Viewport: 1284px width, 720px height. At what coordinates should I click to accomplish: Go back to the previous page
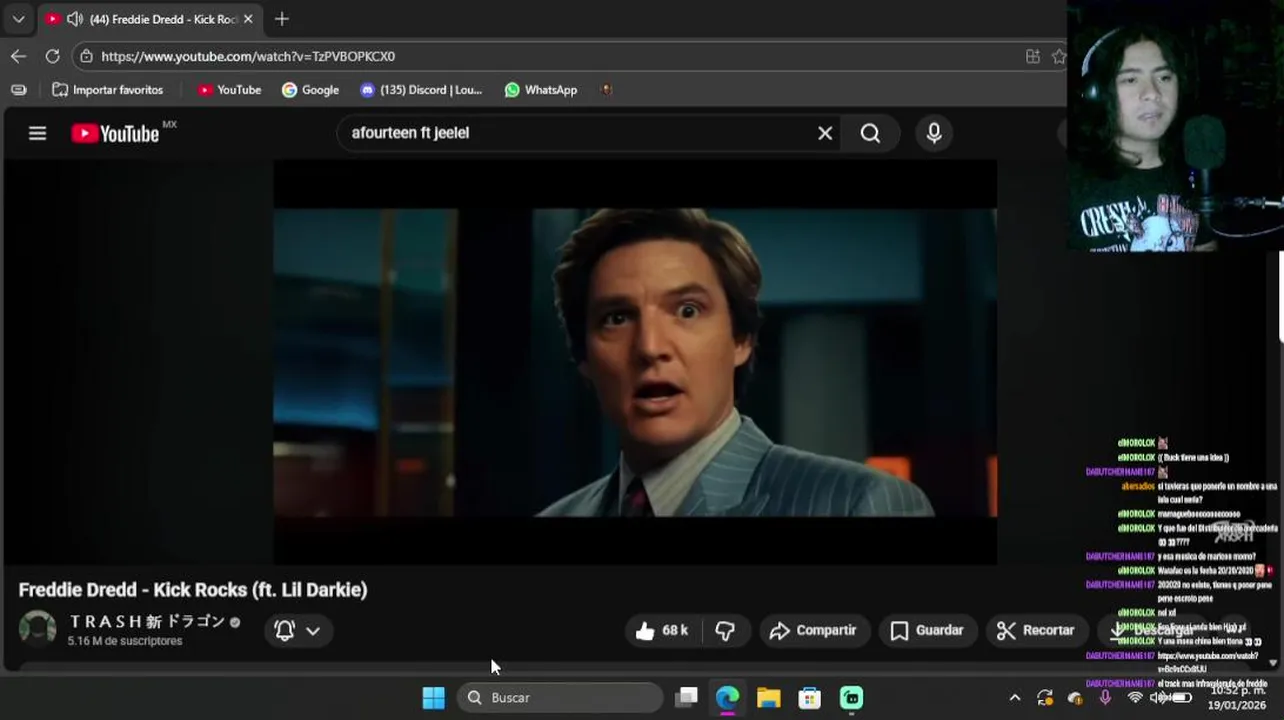click(18, 56)
